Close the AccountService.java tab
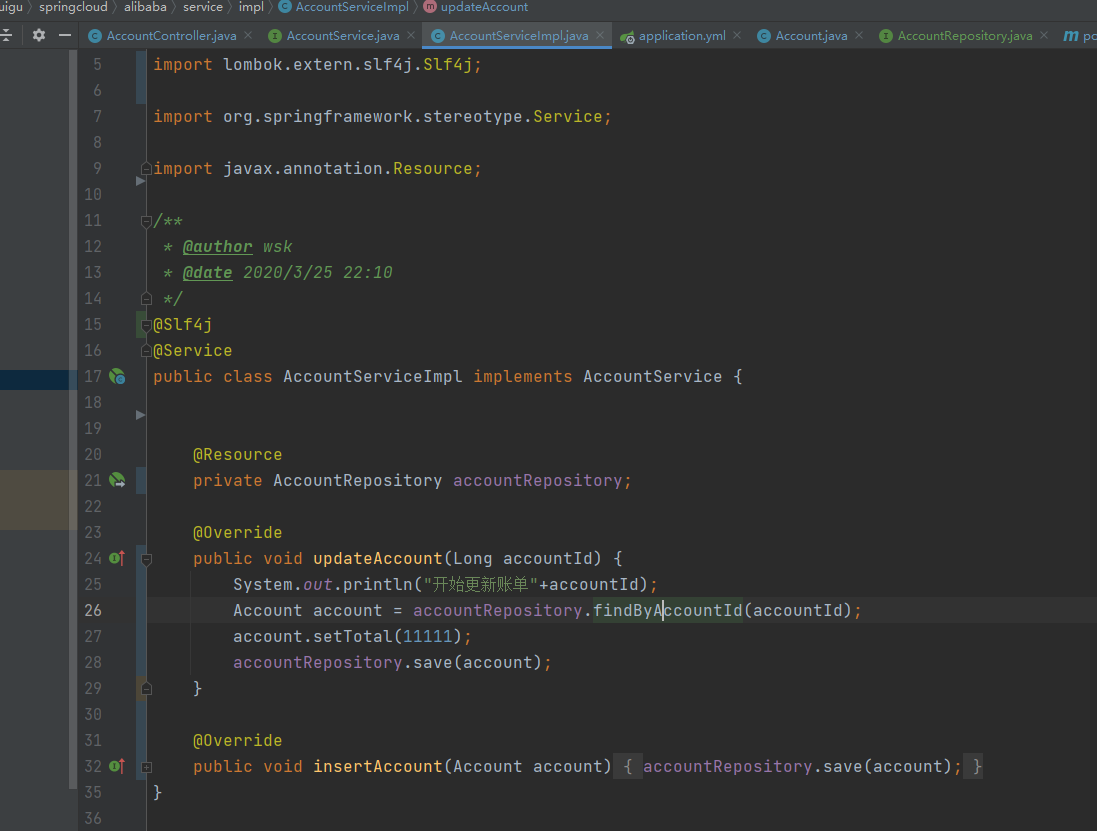Image resolution: width=1097 pixels, height=831 pixels. click(x=411, y=35)
